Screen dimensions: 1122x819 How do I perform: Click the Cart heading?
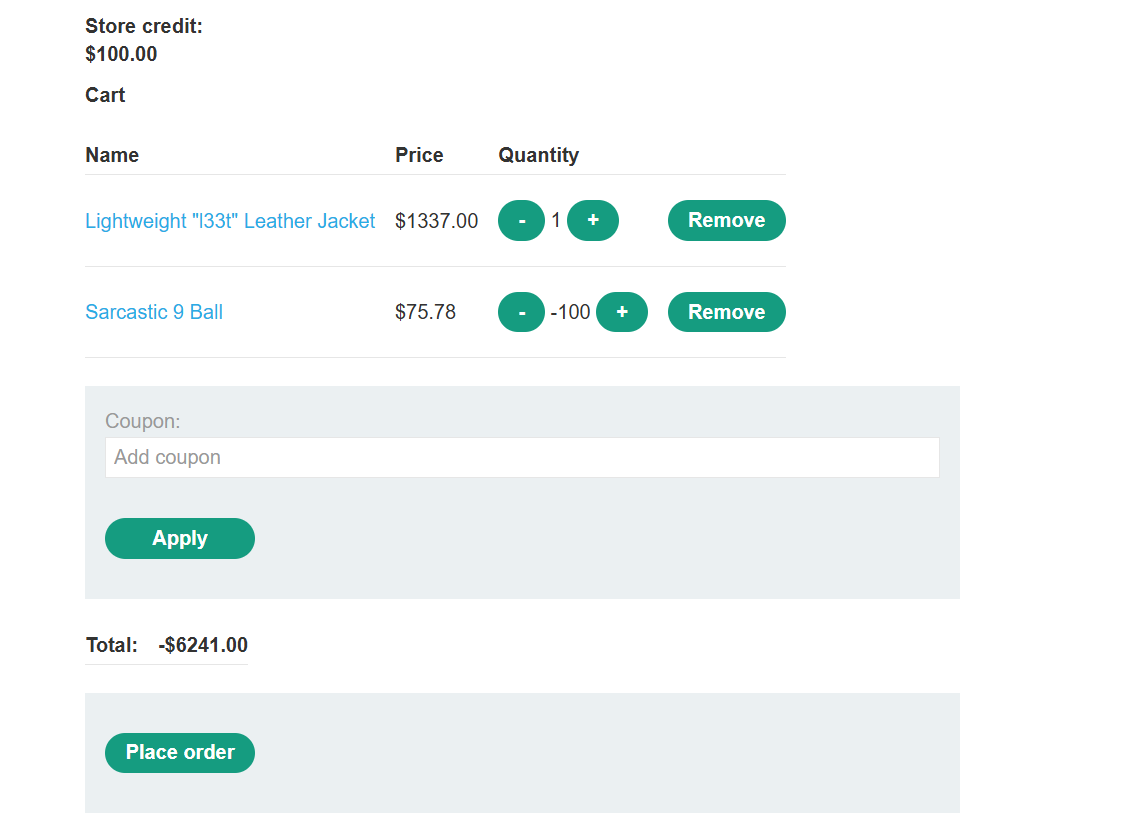click(x=105, y=95)
